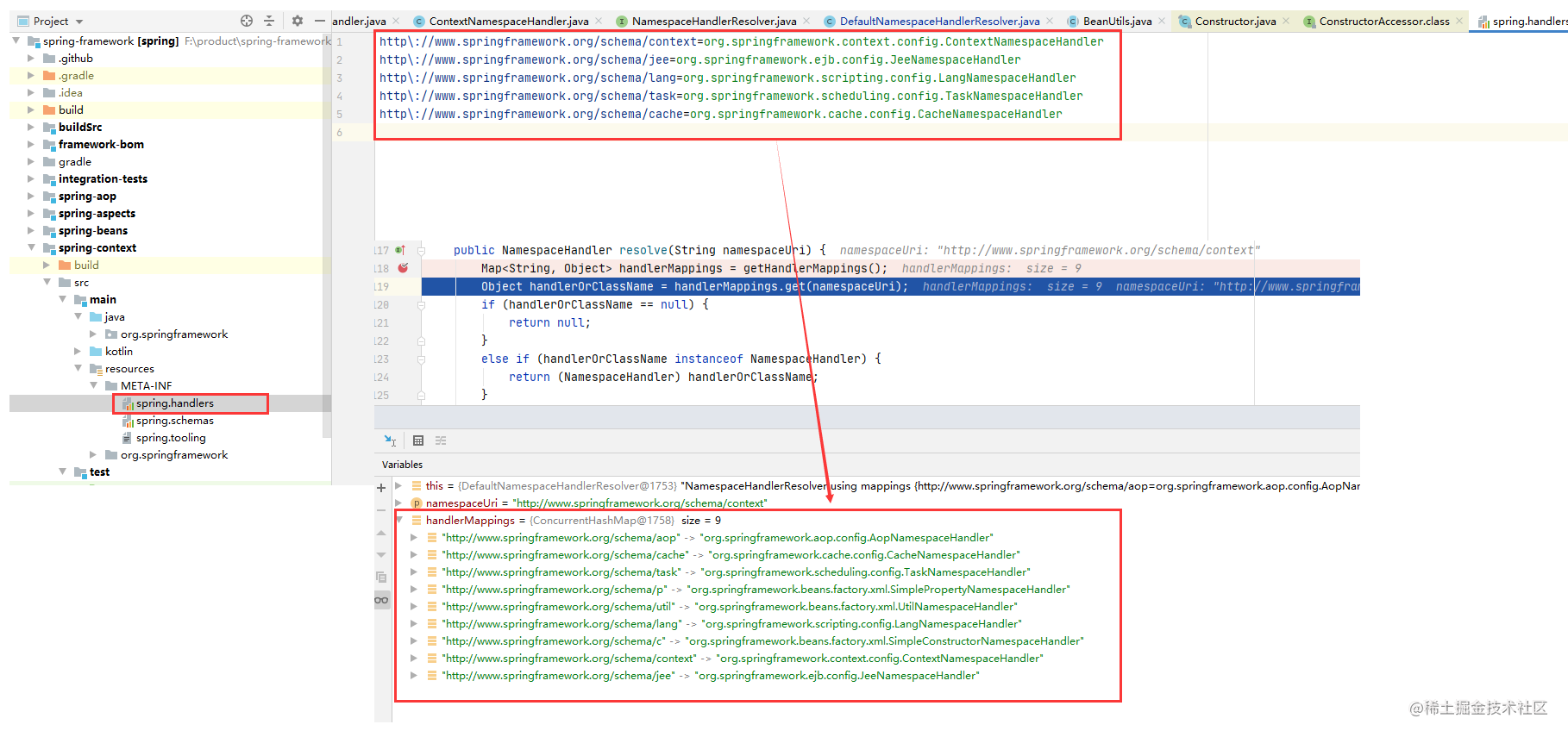Expand the schema/aop mapping entry

[414, 537]
